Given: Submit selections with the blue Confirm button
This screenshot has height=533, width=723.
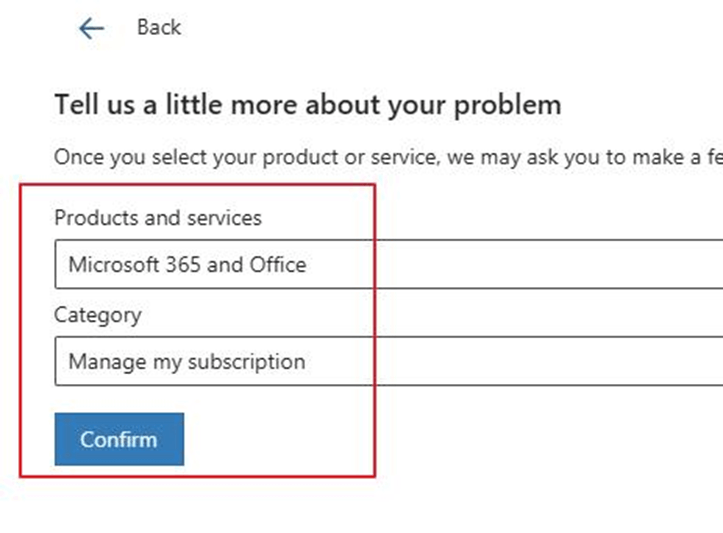Looking at the screenshot, I should coord(119,439).
